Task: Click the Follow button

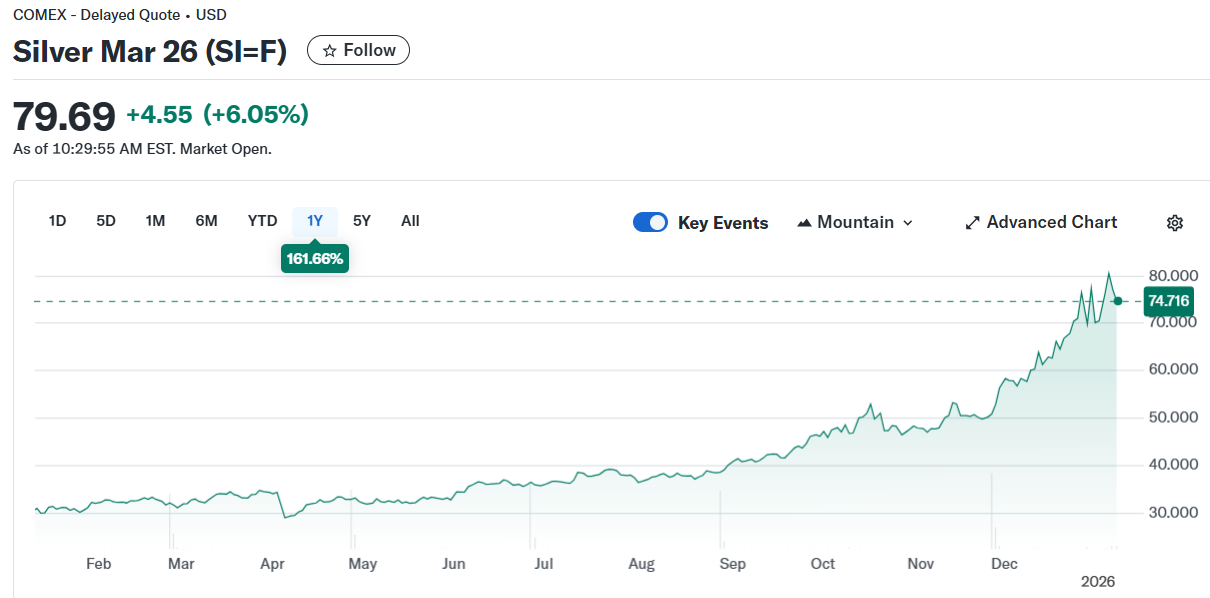Action: 358,50
